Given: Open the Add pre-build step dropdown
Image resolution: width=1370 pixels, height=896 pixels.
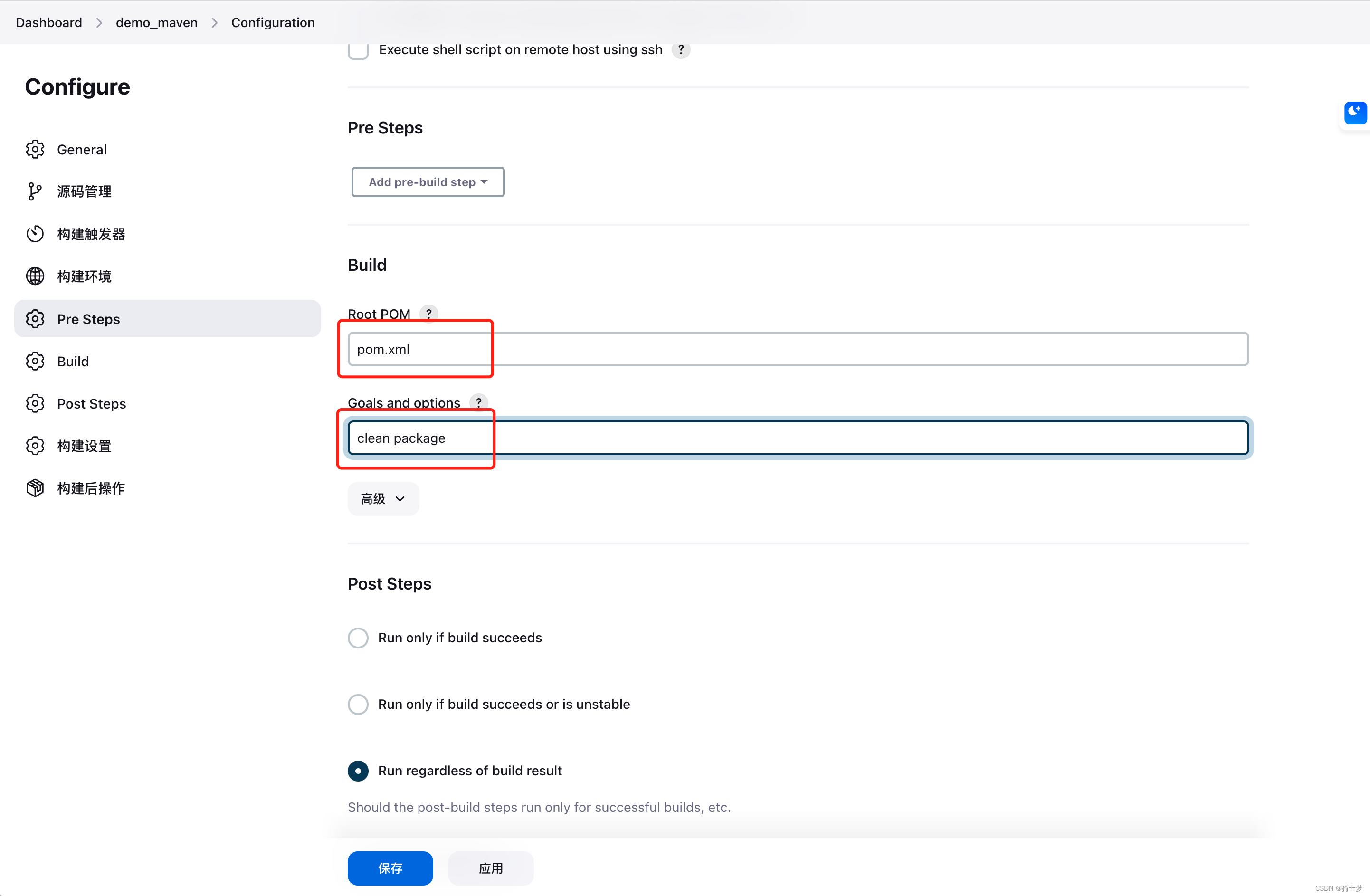Looking at the screenshot, I should 427,182.
